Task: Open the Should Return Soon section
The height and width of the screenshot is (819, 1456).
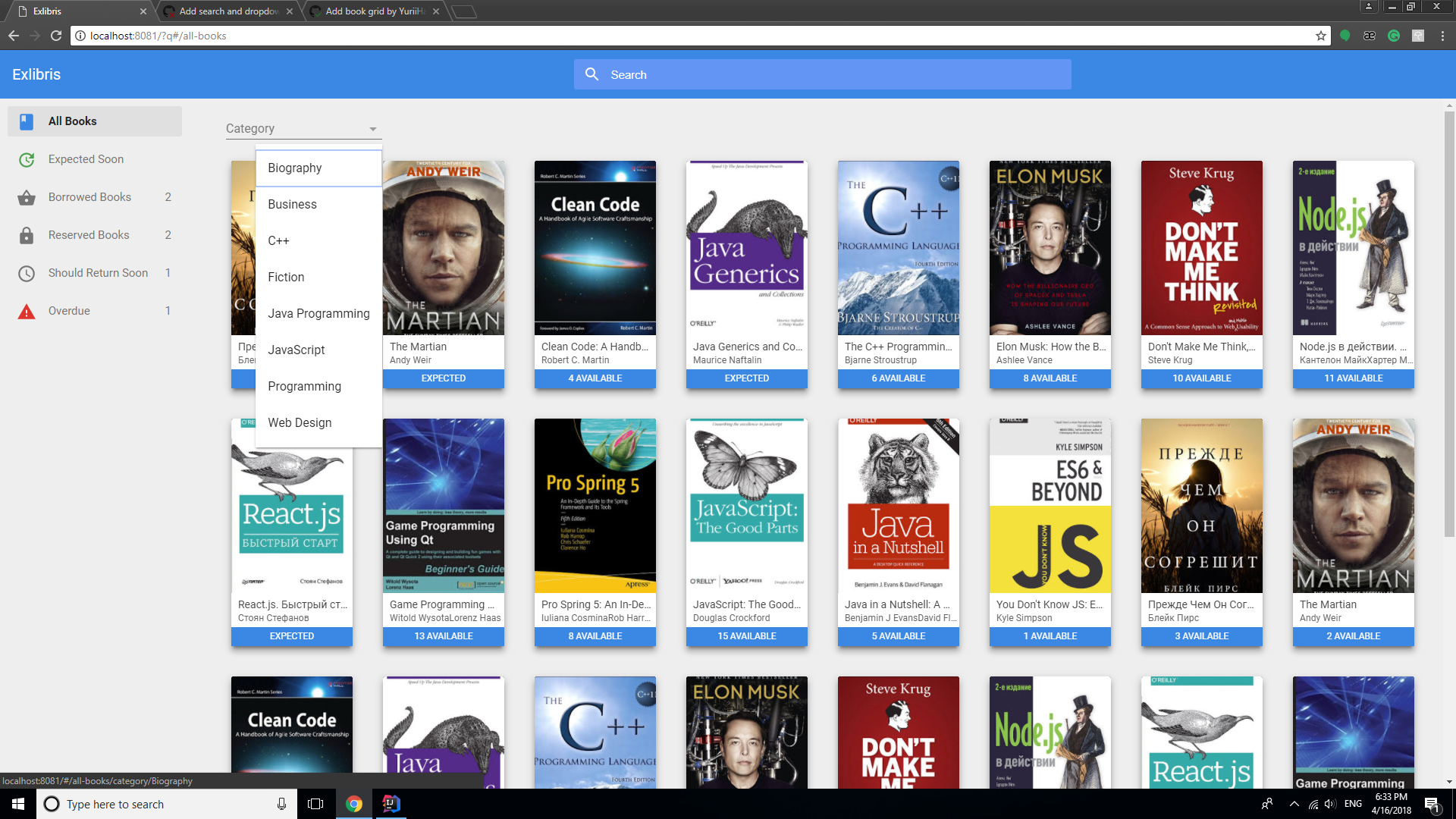Action: [x=95, y=273]
